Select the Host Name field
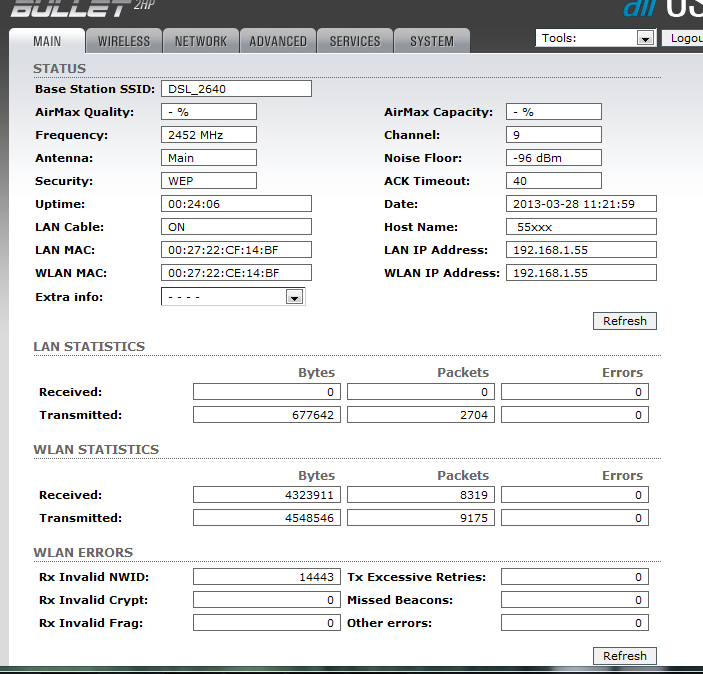 [x=581, y=227]
